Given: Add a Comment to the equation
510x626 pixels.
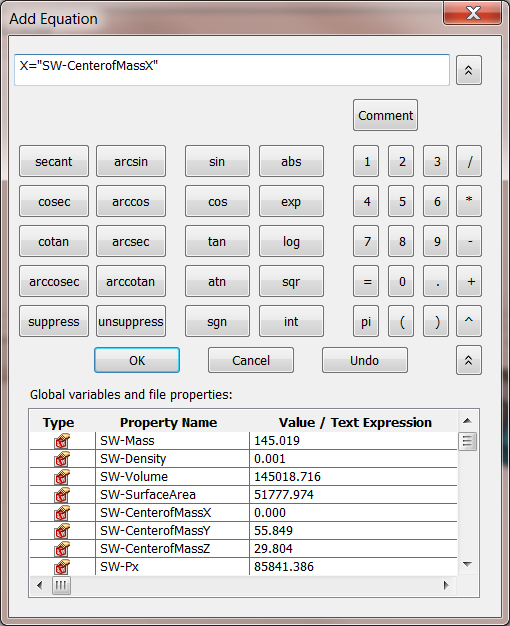Looking at the screenshot, I should point(385,115).
